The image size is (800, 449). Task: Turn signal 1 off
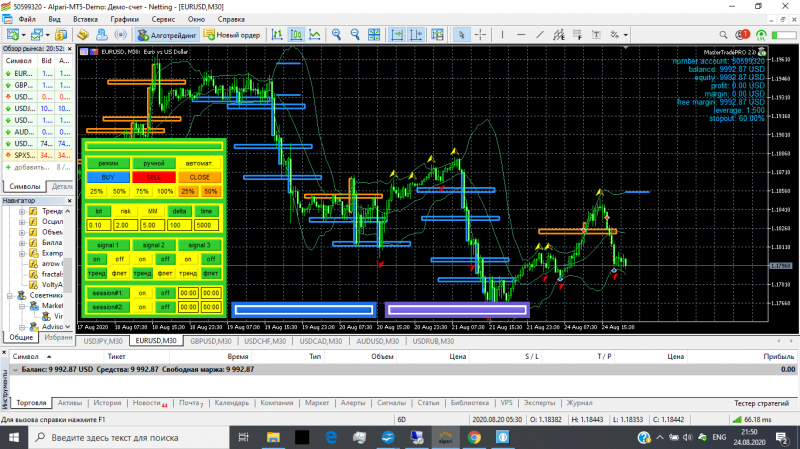coord(119,259)
